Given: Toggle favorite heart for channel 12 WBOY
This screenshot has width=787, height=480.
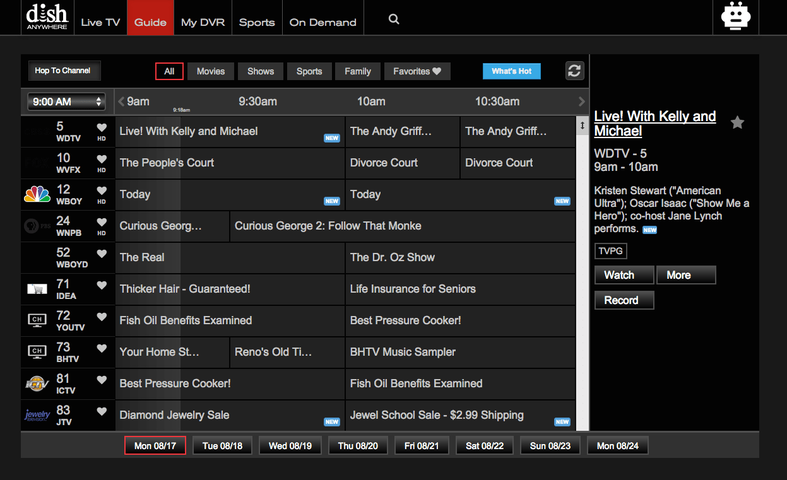Looking at the screenshot, I should [x=101, y=191].
